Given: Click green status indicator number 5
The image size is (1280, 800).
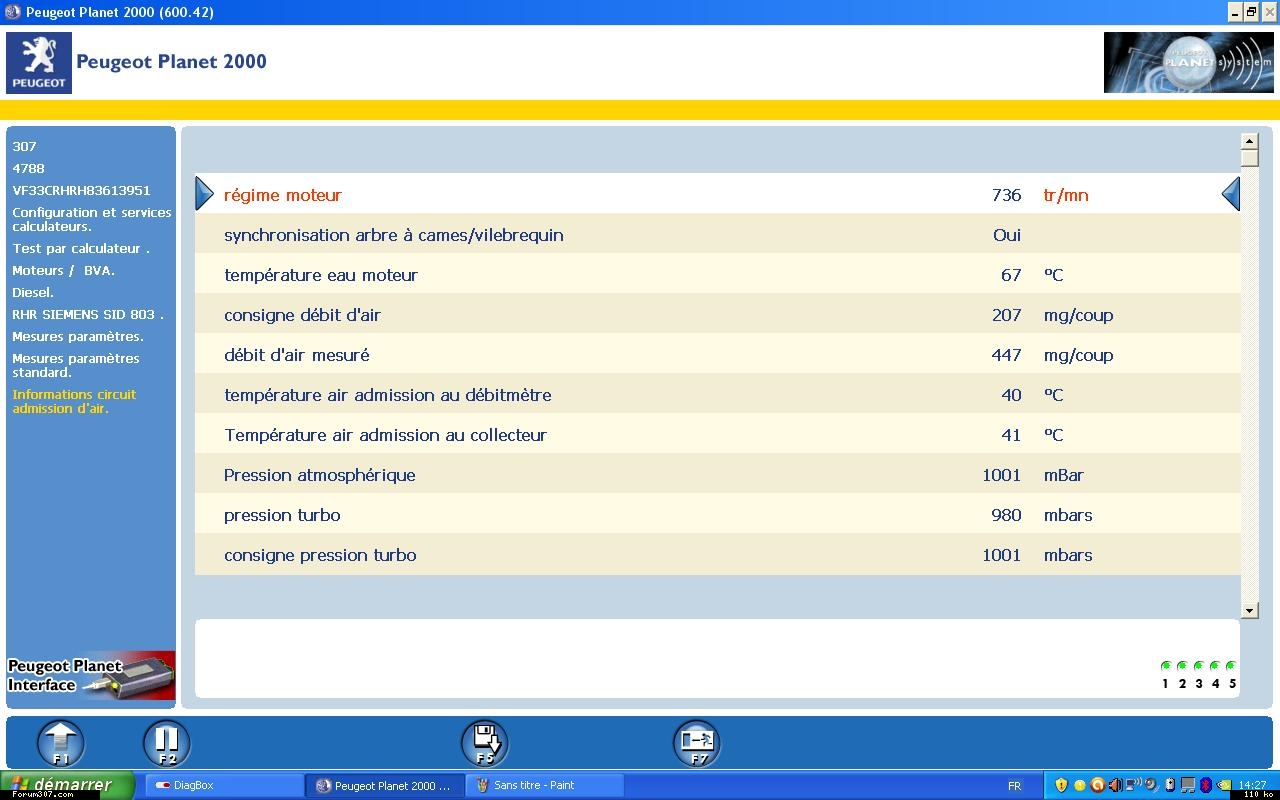Looking at the screenshot, I should [1231, 666].
